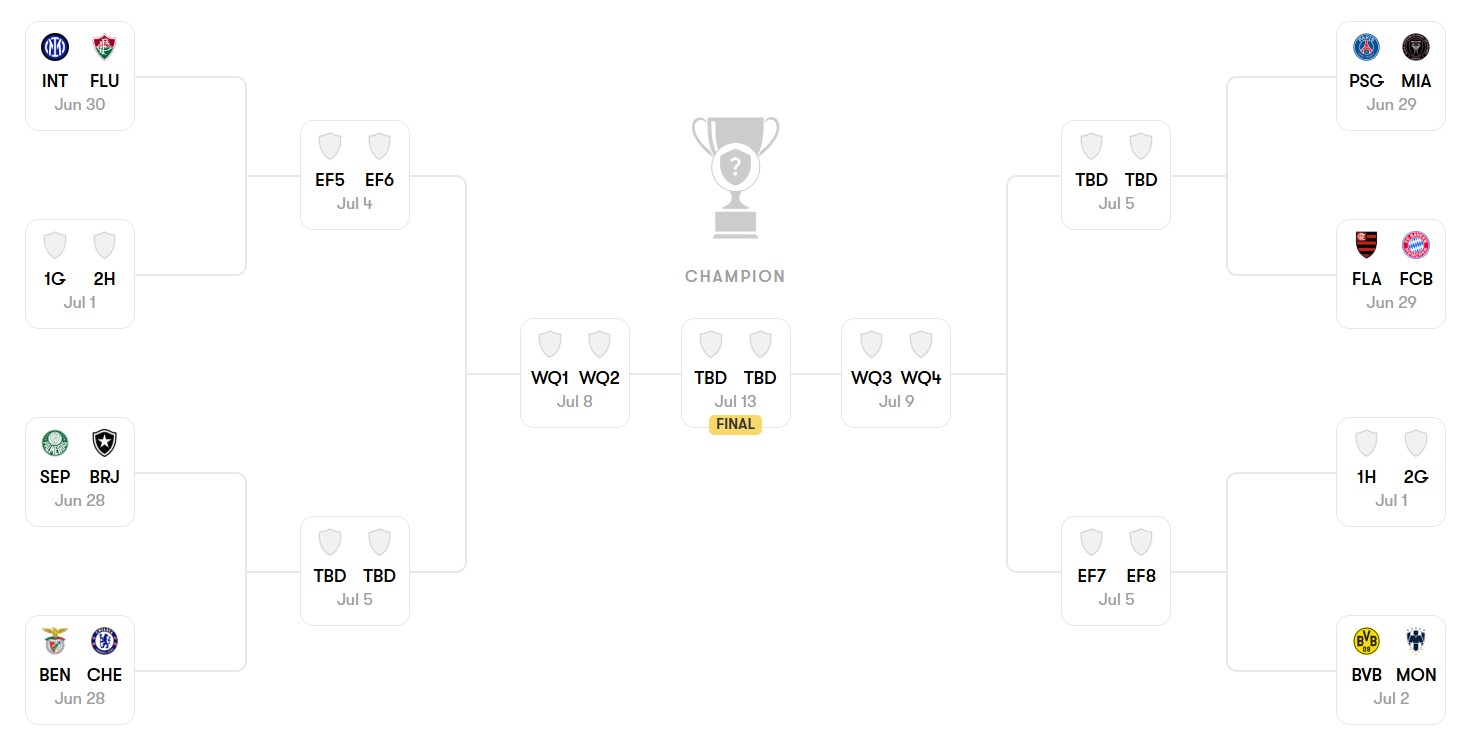Click the Chelsea club crest
The image size is (1472, 747).
click(x=104, y=641)
